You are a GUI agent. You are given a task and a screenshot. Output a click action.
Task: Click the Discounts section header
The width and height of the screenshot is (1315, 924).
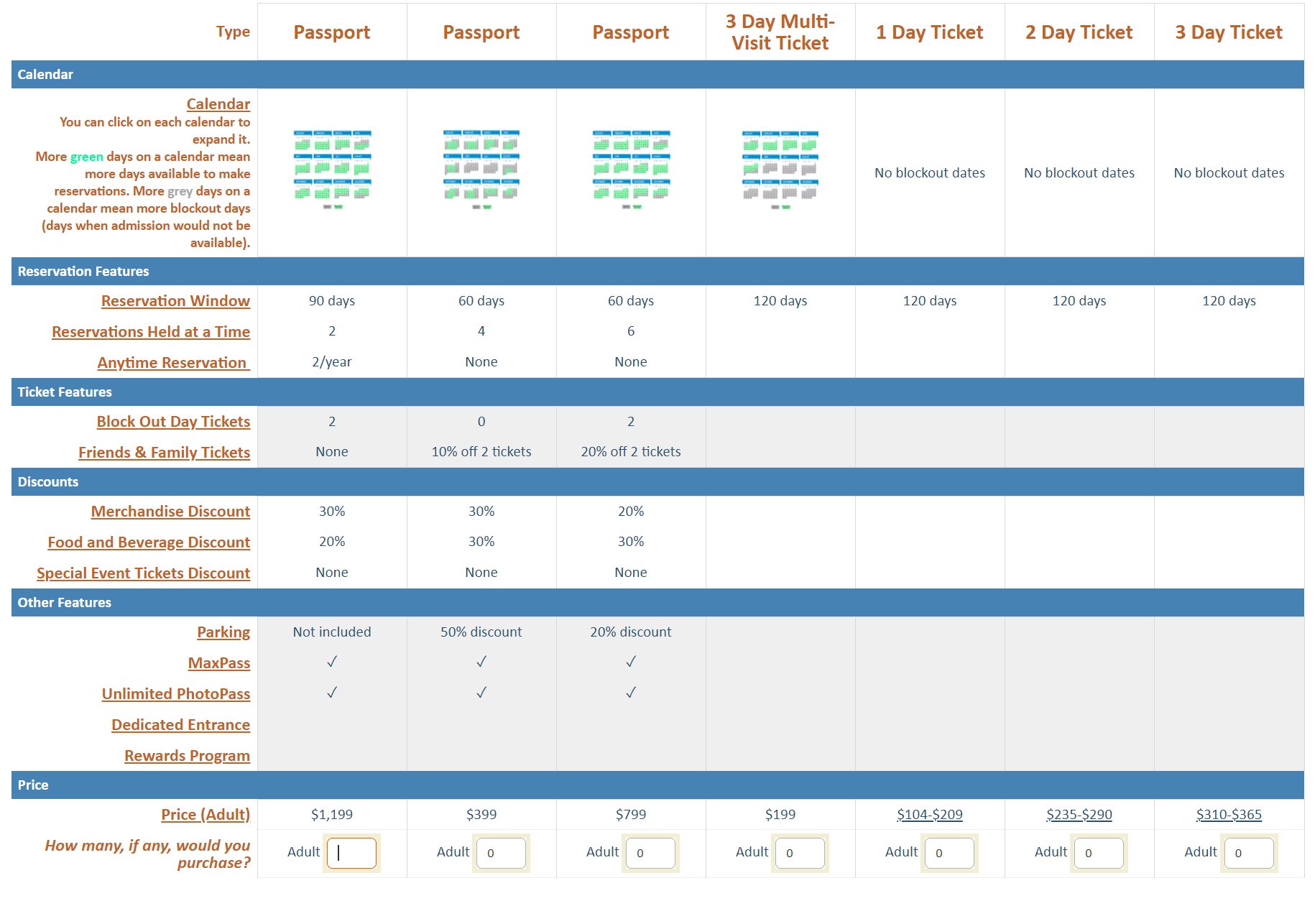tap(657, 482)
